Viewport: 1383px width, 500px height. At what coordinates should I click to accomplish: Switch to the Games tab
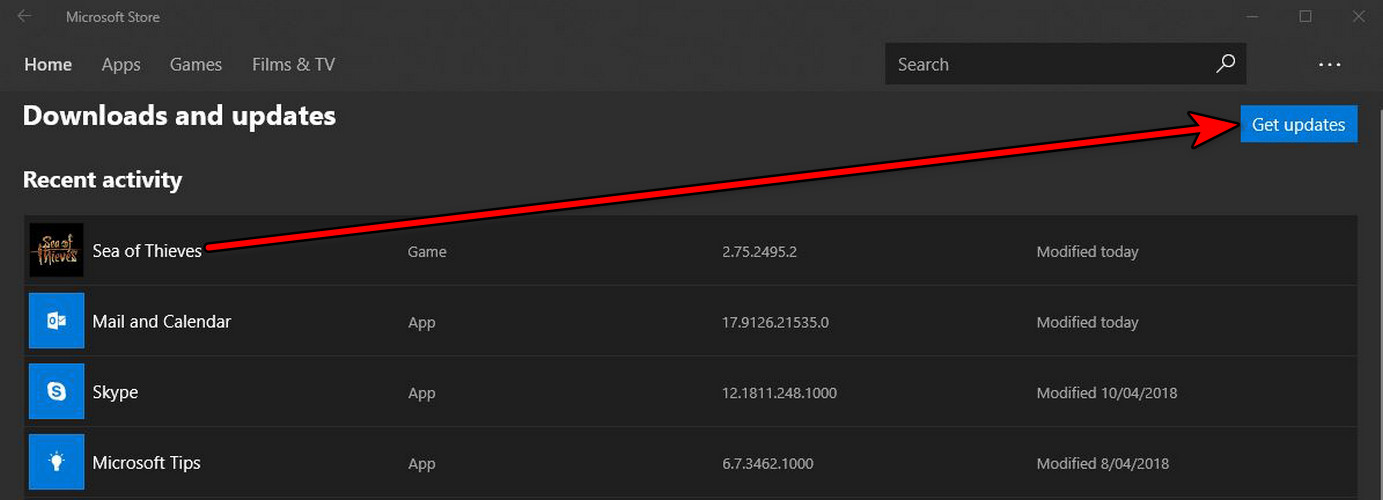(196, 64)
